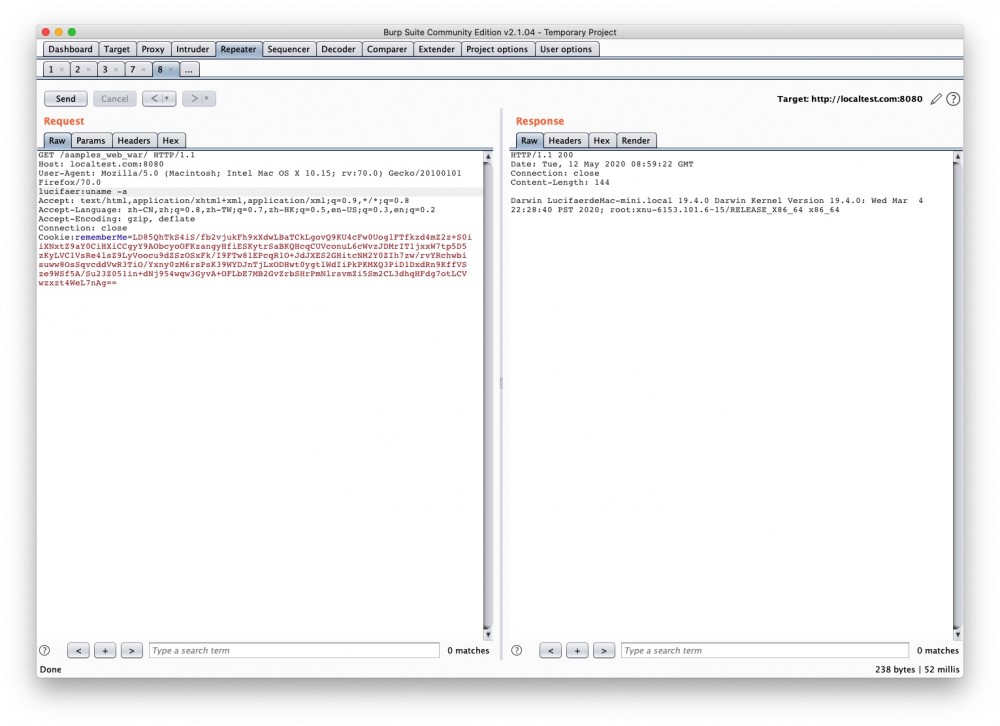Click the 'Content-Length: 144' response line
The height and width of the screenshot is (726, 1000).
(x=560, y=182)
